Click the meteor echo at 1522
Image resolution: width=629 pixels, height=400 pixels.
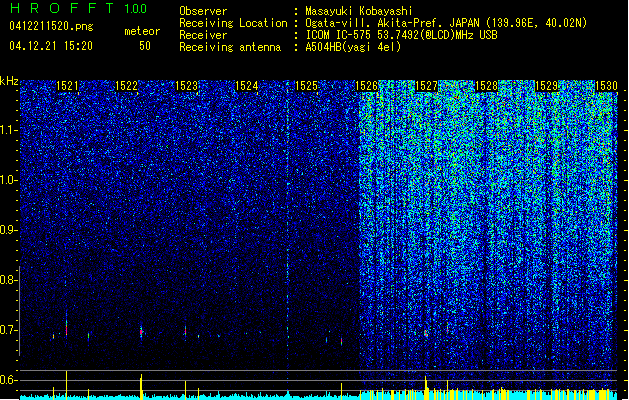point(141,332)
